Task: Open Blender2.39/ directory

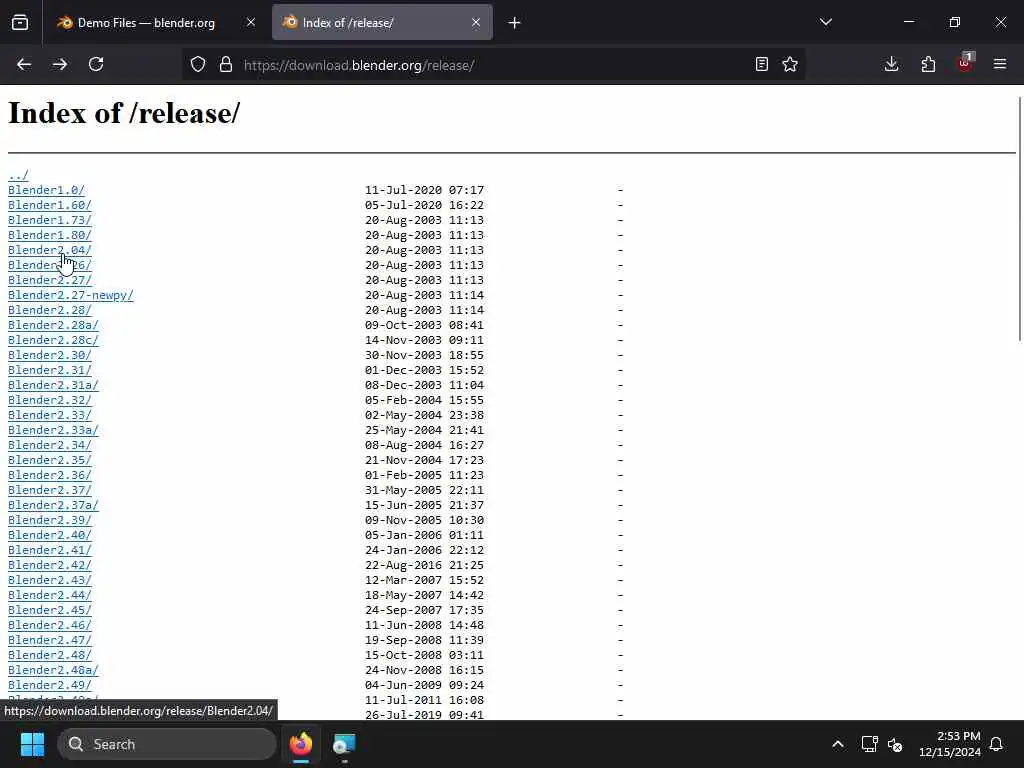Action: click(x=50, y=520)
